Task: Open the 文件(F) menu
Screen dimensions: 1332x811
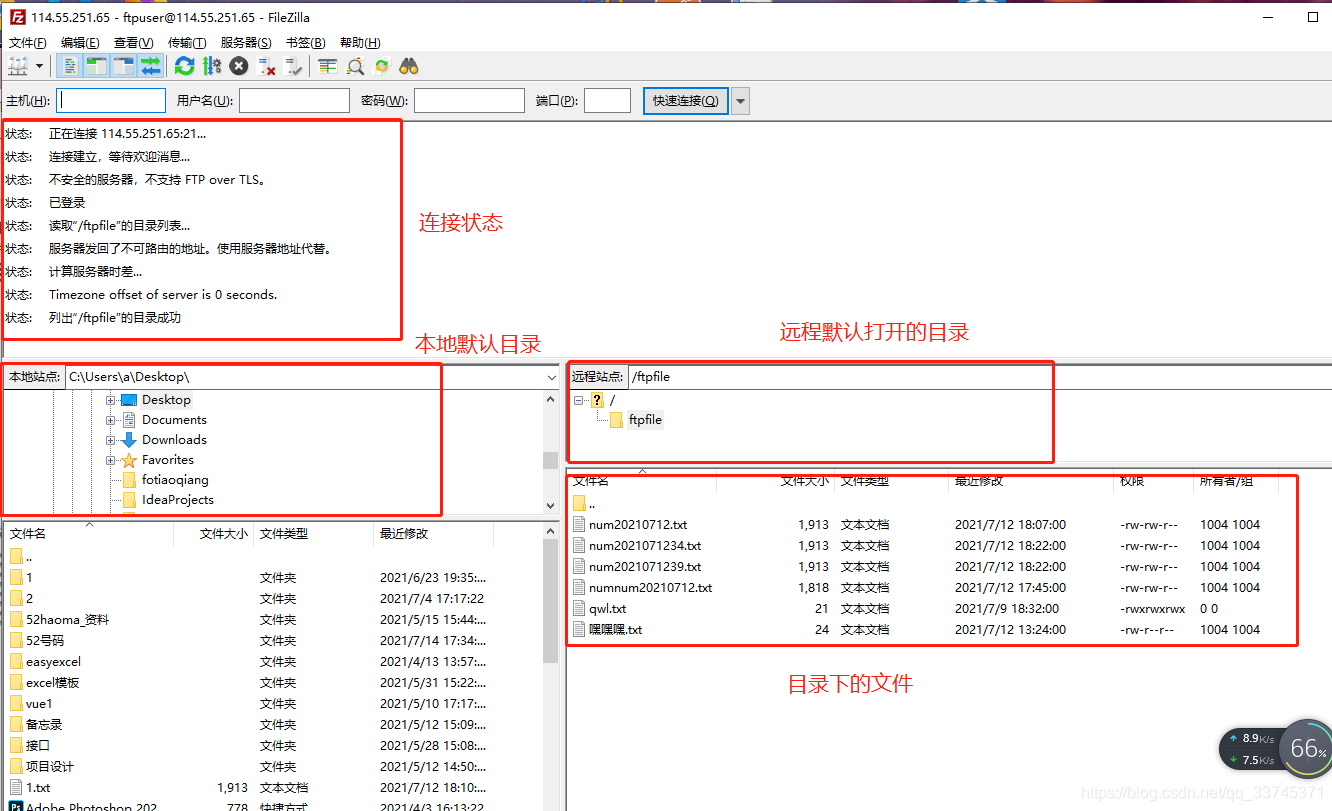Action: (28, 43)
